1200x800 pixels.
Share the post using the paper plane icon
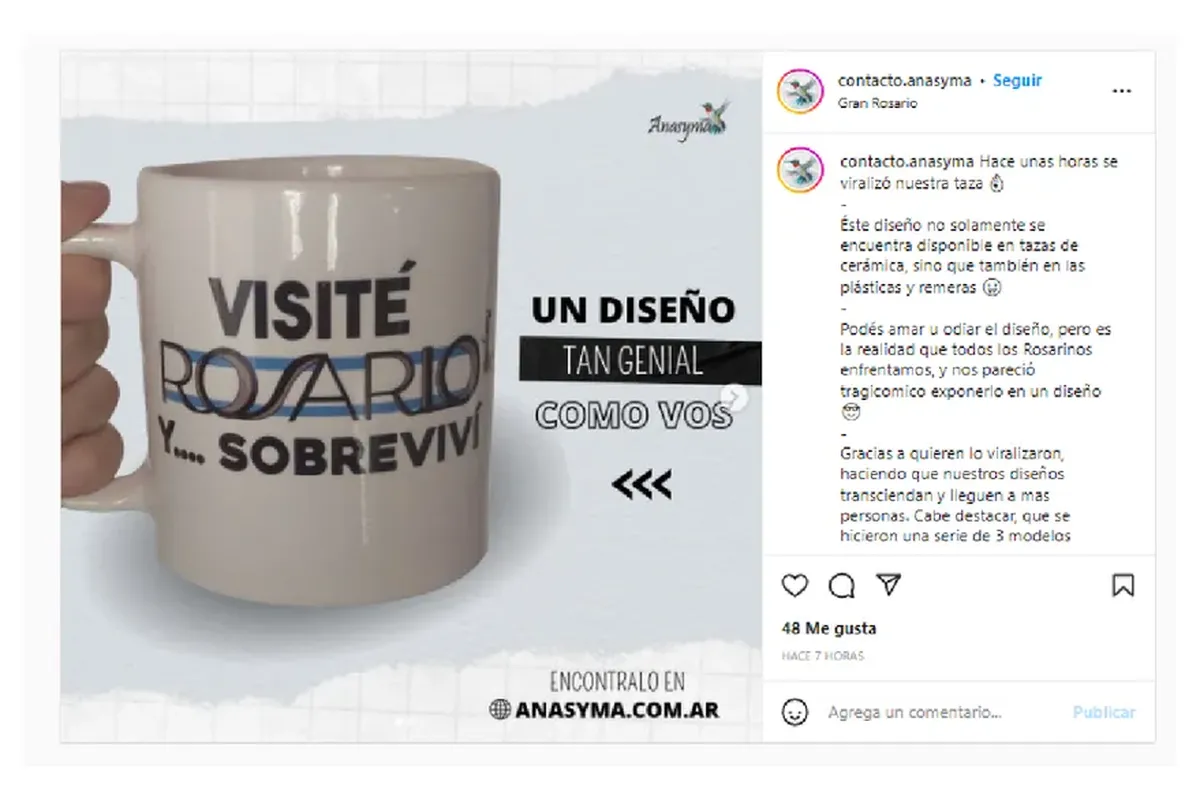888,585
